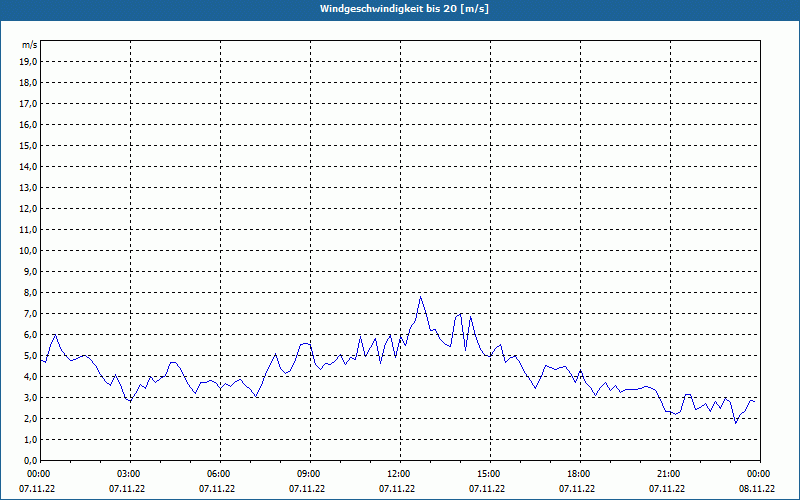Select the y-axis value '15,0'

pyautogui.click(x=29, y=145)
